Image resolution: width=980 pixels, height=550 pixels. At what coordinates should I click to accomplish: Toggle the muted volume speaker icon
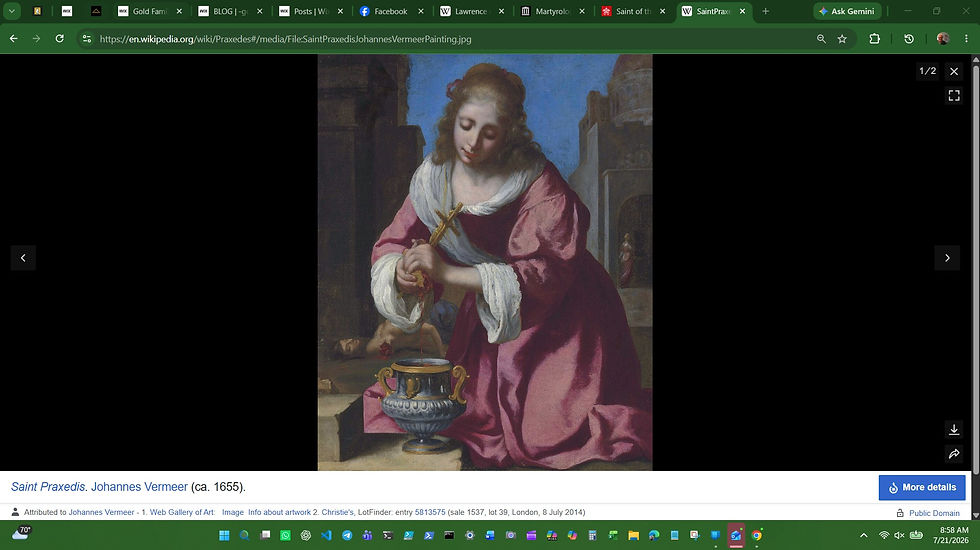click(899, 535)
